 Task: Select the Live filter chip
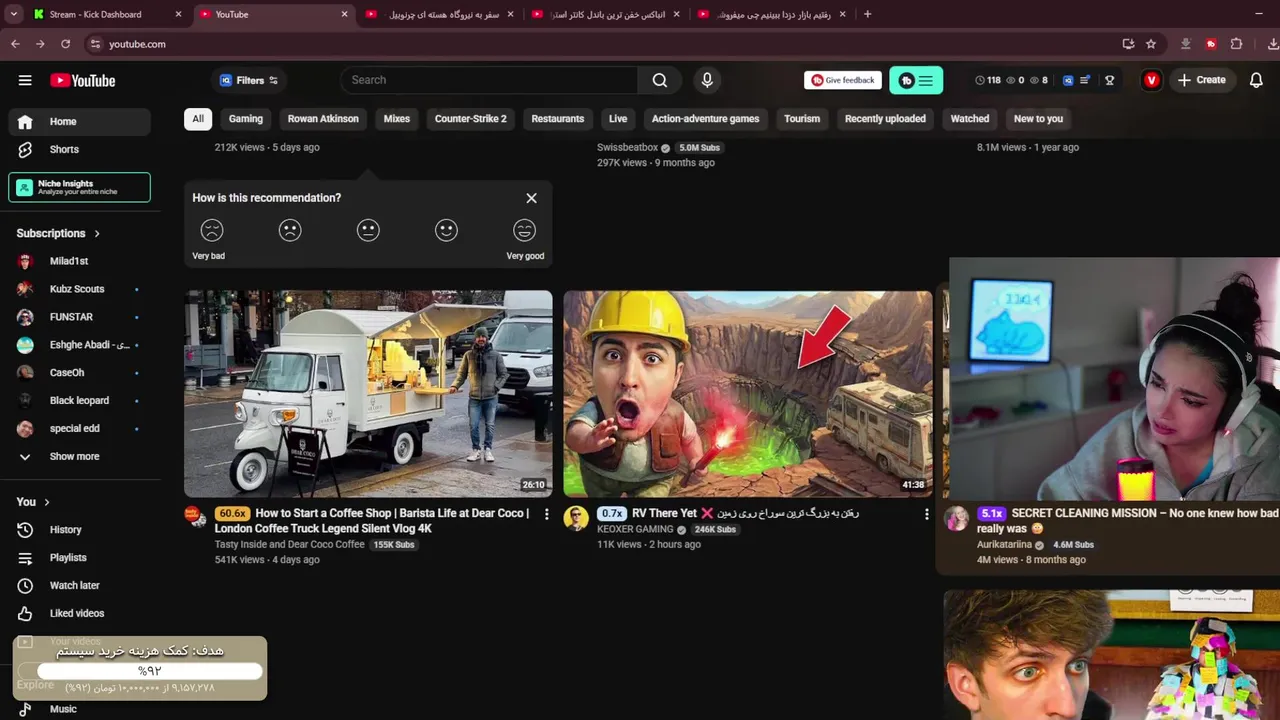point(618,119)
